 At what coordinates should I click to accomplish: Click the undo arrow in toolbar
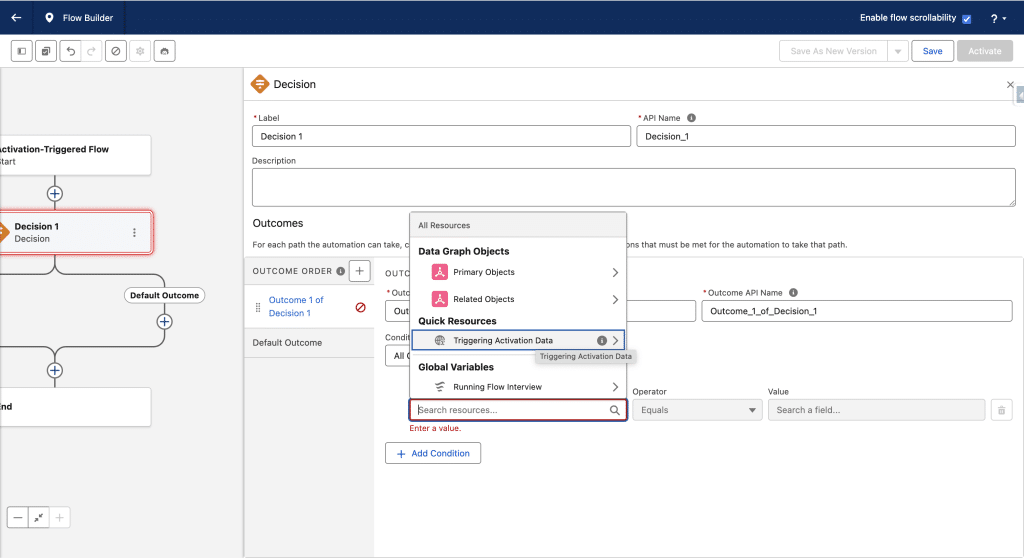[69, 51]
